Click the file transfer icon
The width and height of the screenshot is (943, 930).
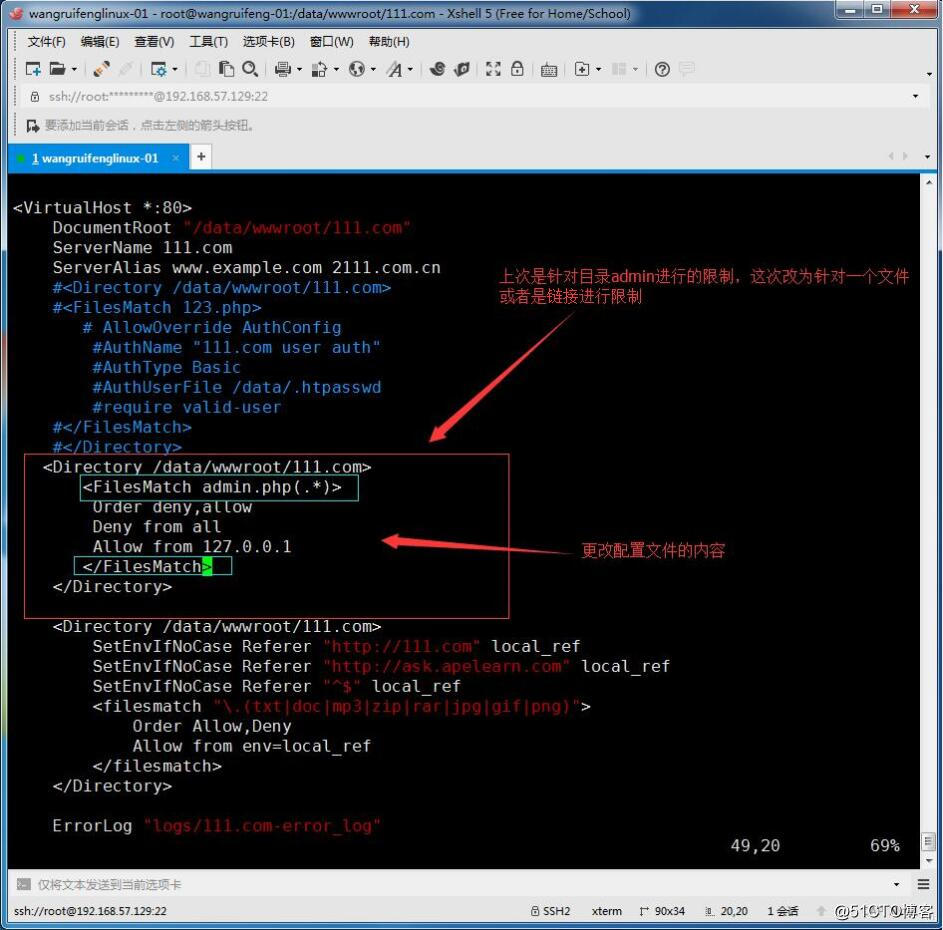coord(319,69)
